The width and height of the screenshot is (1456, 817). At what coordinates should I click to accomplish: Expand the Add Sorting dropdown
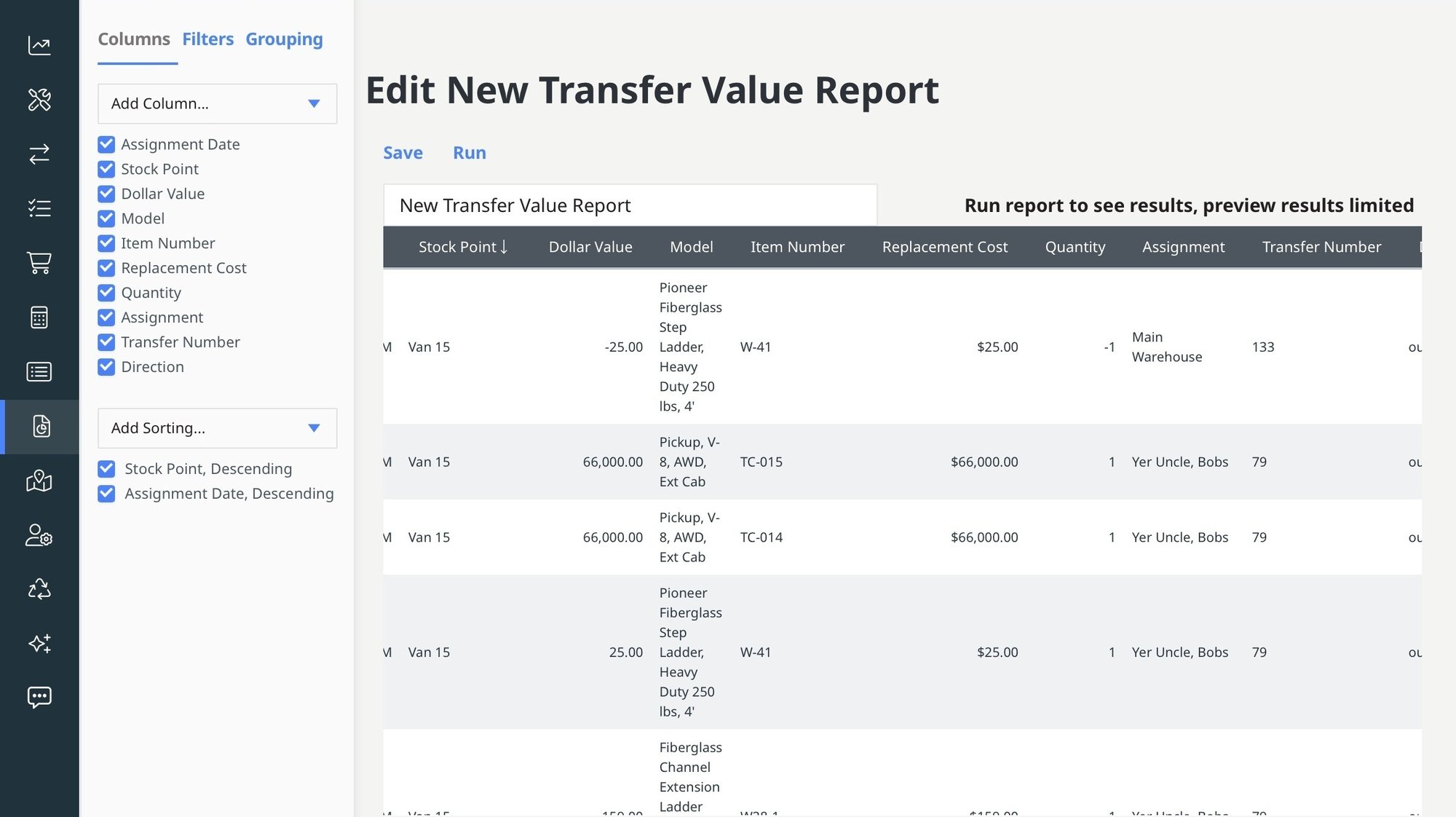217,428
